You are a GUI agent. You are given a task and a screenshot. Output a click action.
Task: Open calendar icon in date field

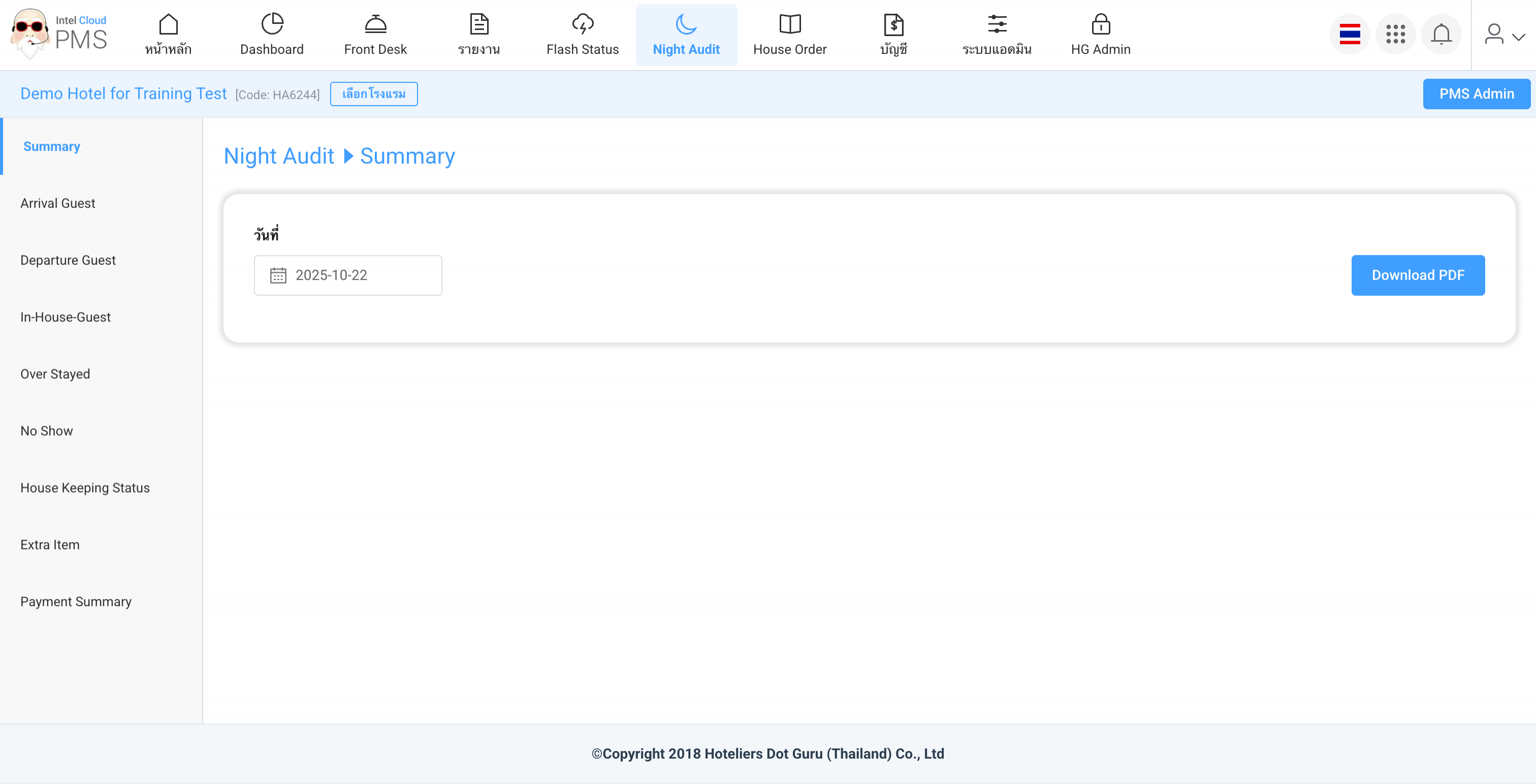(x=278, y=275)
